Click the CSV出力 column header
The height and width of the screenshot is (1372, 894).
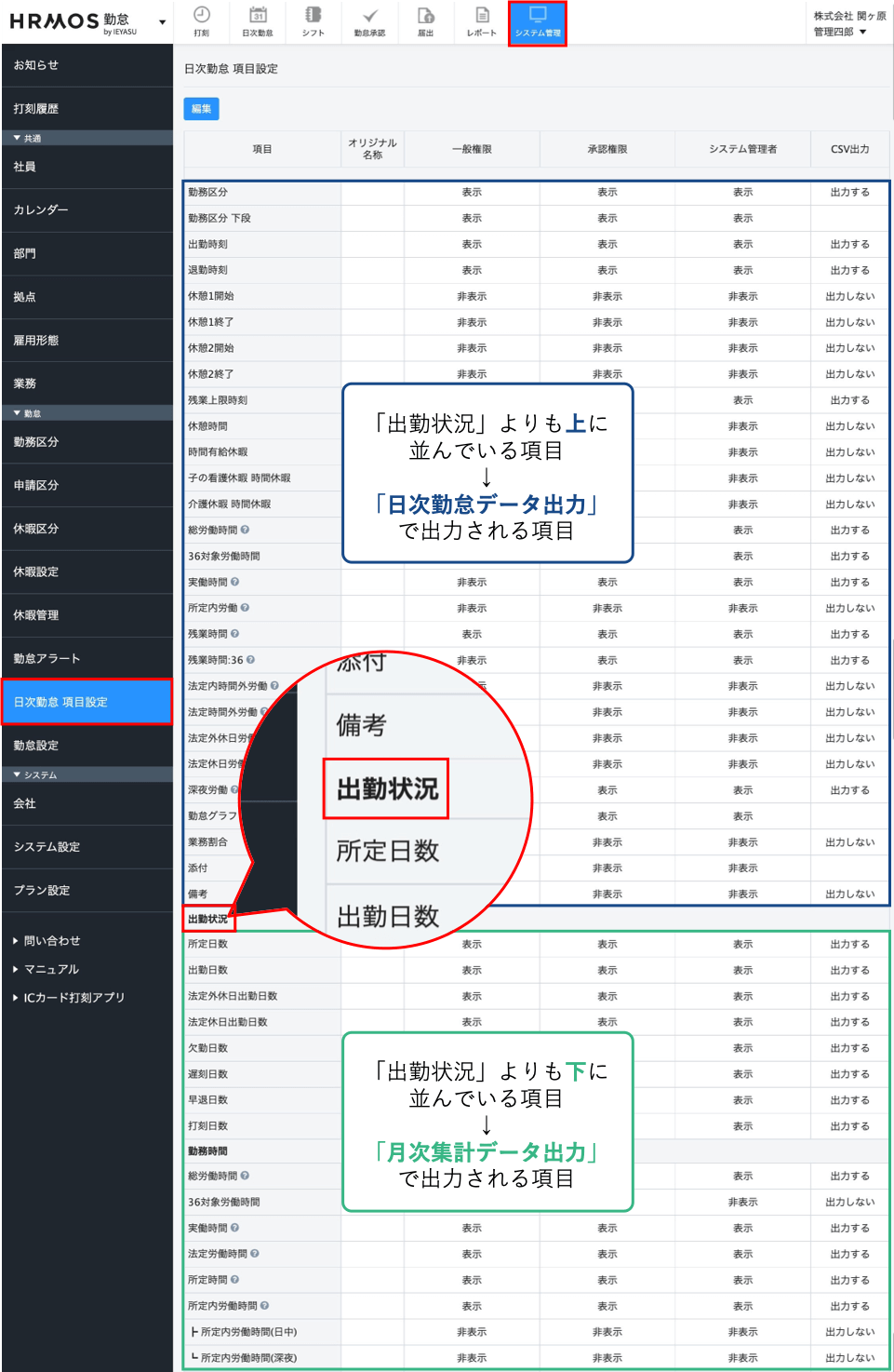(849, 149)
